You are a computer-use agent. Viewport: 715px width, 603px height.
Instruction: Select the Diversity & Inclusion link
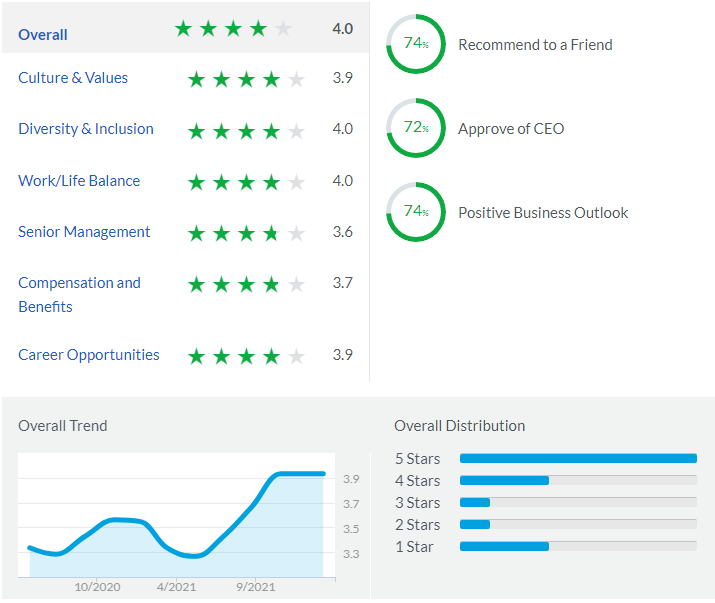[86, 129]
